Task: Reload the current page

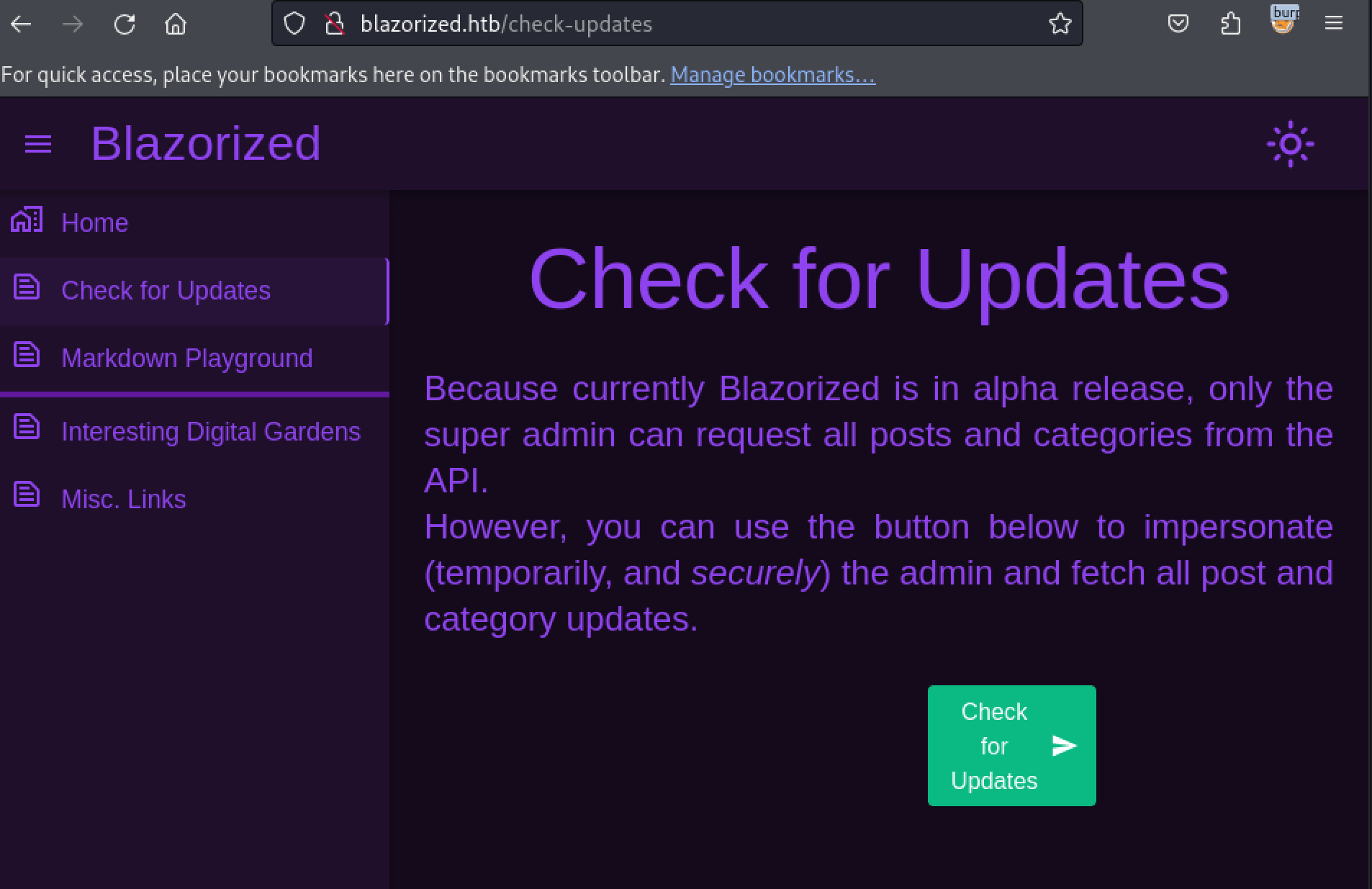Action: click(125, 24)
